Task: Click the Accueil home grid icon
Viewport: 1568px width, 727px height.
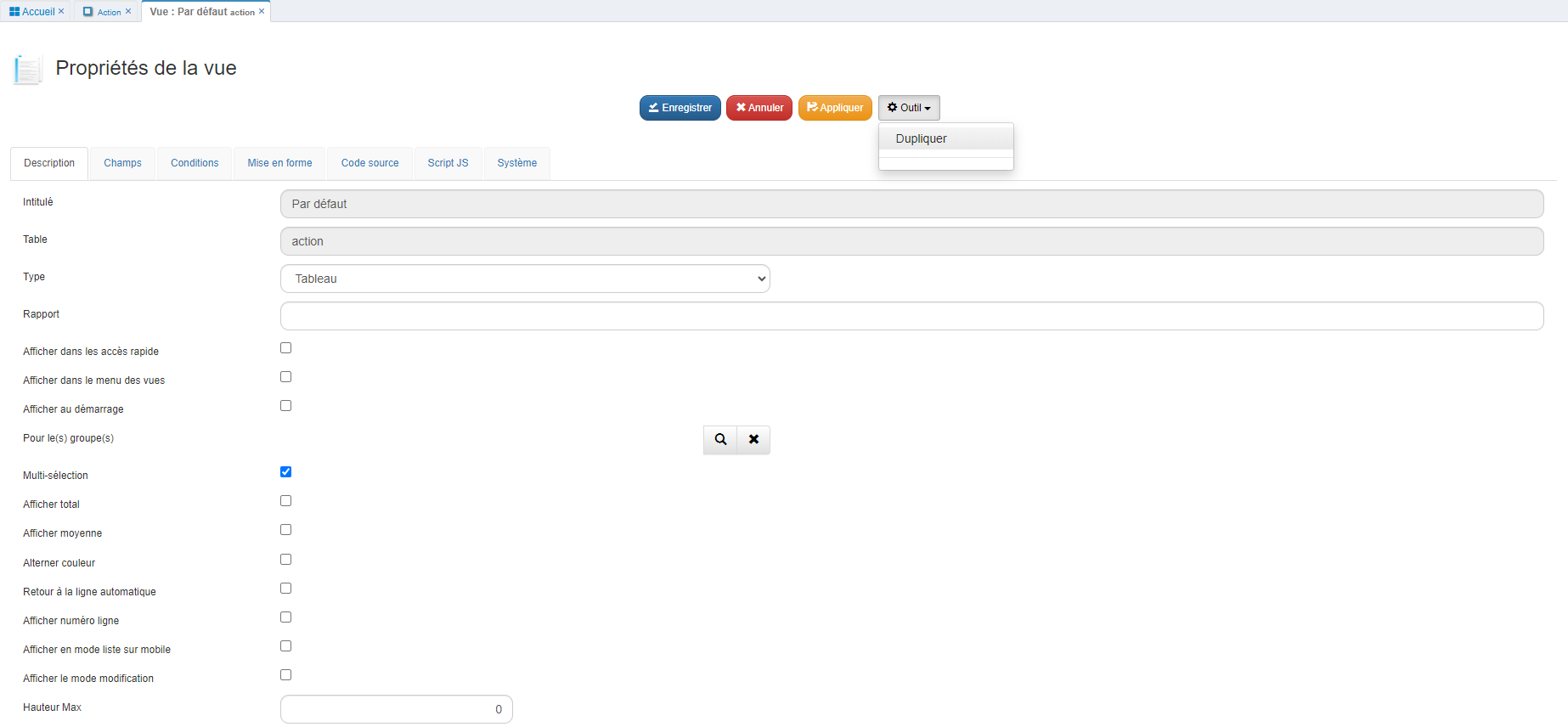Action: pyautogui.click(x=14, y=12)
